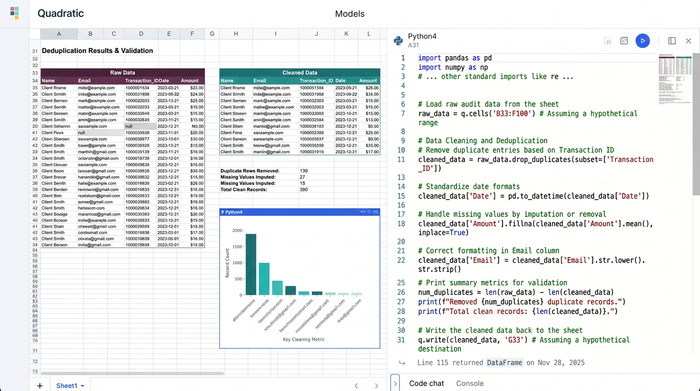Viewport: 700px width, 391px height.
Task: Select column A header
Action: coord(59,33)
